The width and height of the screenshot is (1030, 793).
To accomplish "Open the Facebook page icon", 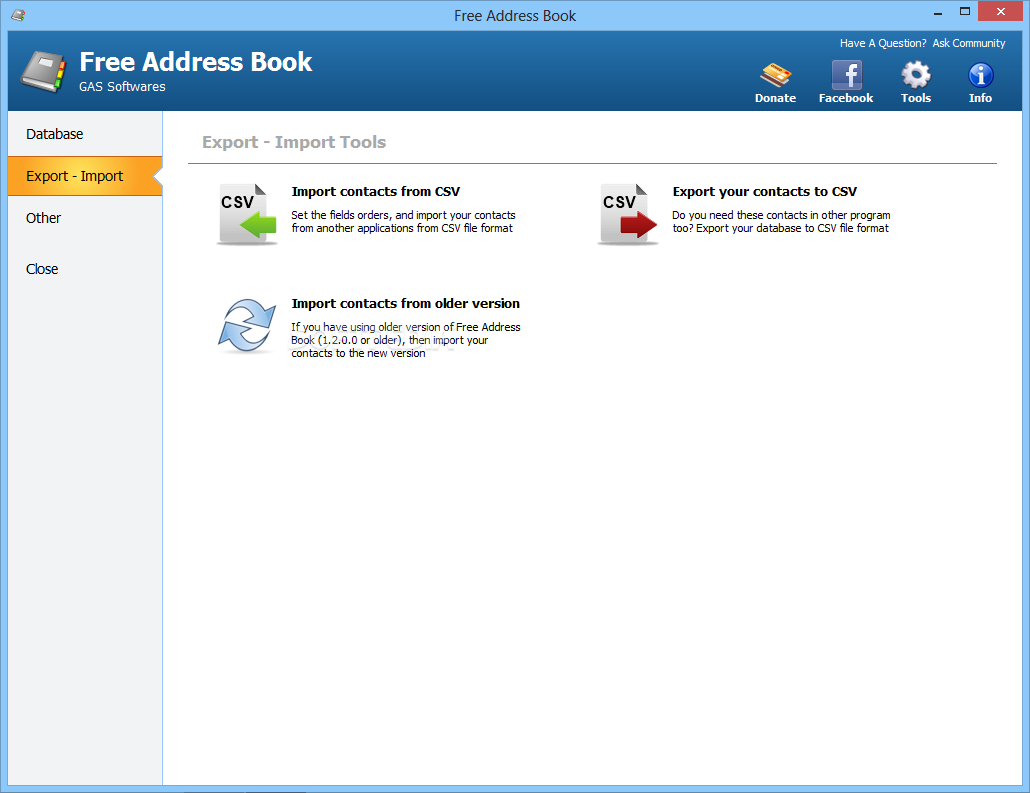I will point(846,75).
